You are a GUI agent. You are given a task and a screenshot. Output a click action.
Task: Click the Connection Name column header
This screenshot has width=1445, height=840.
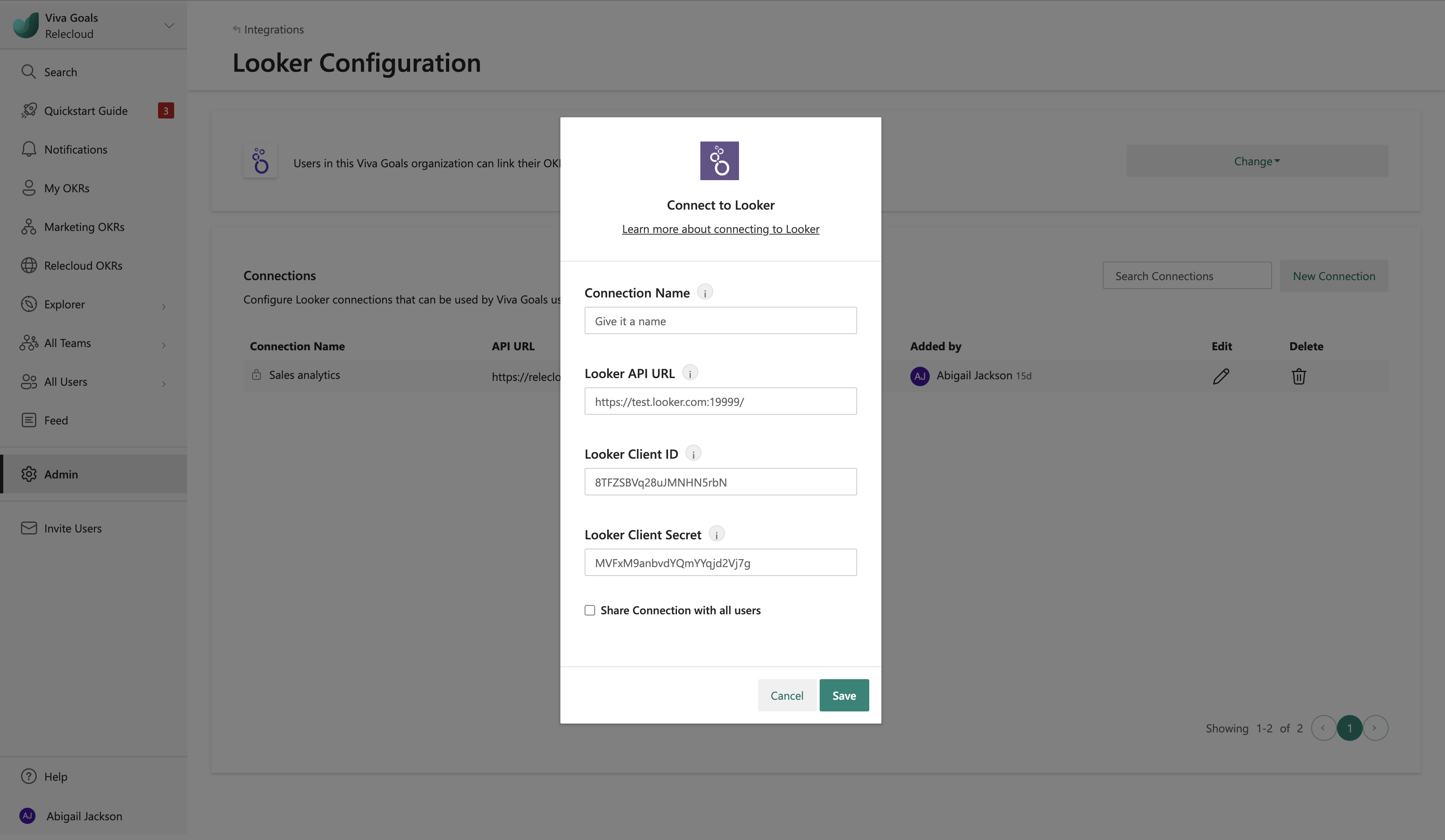tap(297, 346)
